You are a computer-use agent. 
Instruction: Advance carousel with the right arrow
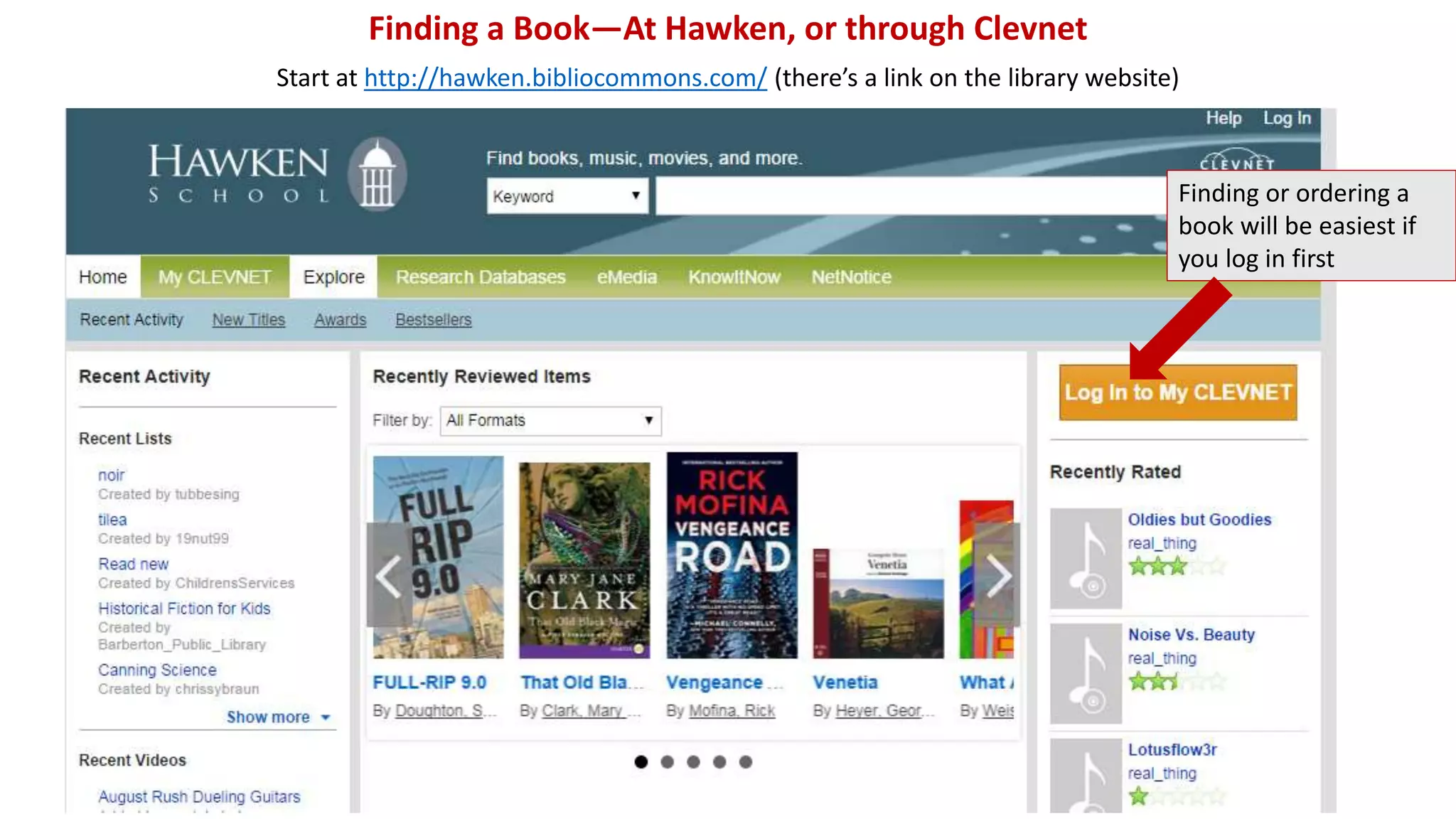click(997, 574)
